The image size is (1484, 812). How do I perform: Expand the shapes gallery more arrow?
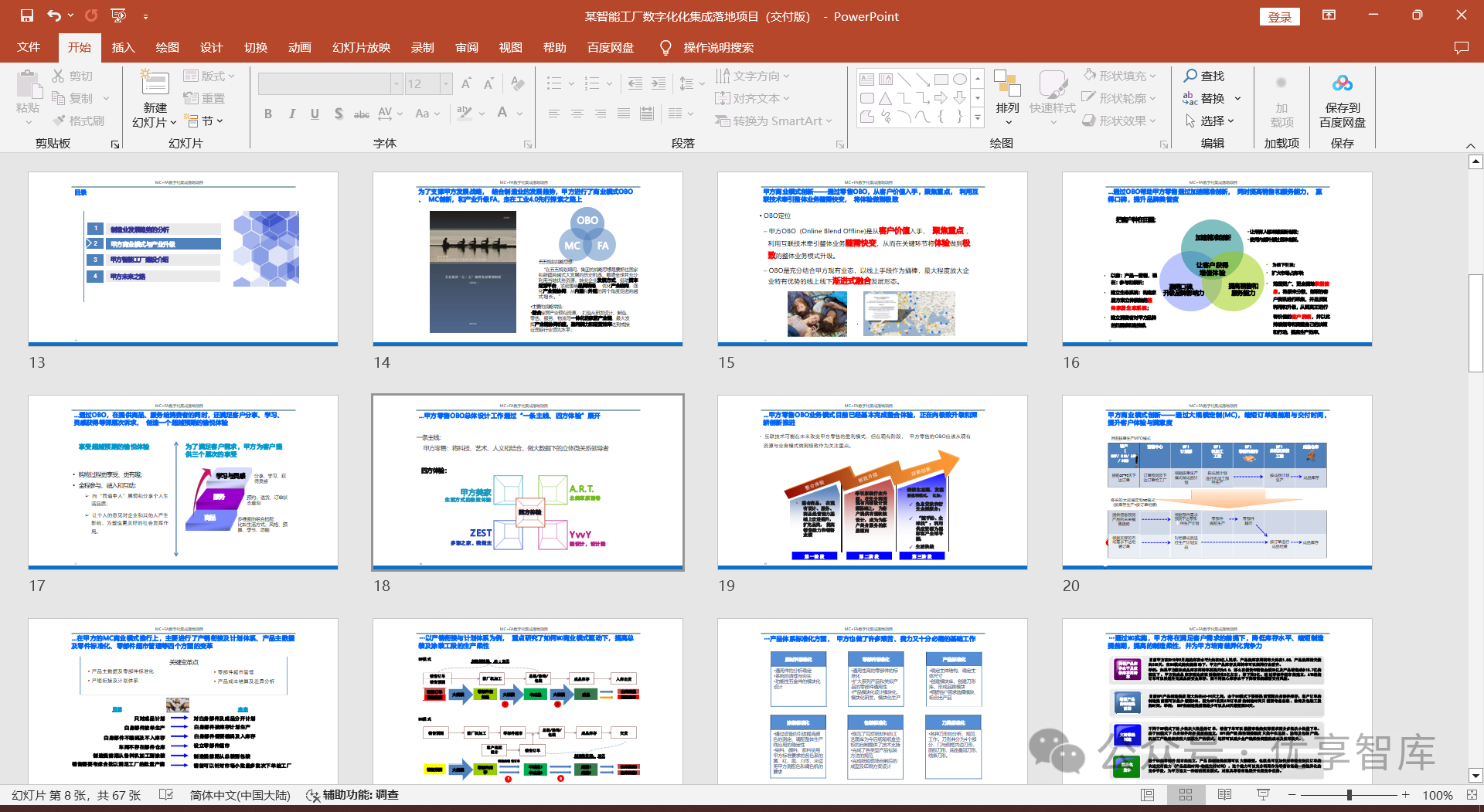pyautogui.click(x=978, y=118)
